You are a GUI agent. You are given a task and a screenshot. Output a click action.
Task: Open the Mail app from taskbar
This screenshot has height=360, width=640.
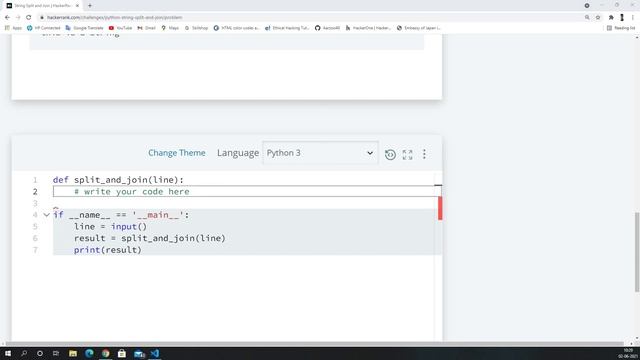click(139, 353)
